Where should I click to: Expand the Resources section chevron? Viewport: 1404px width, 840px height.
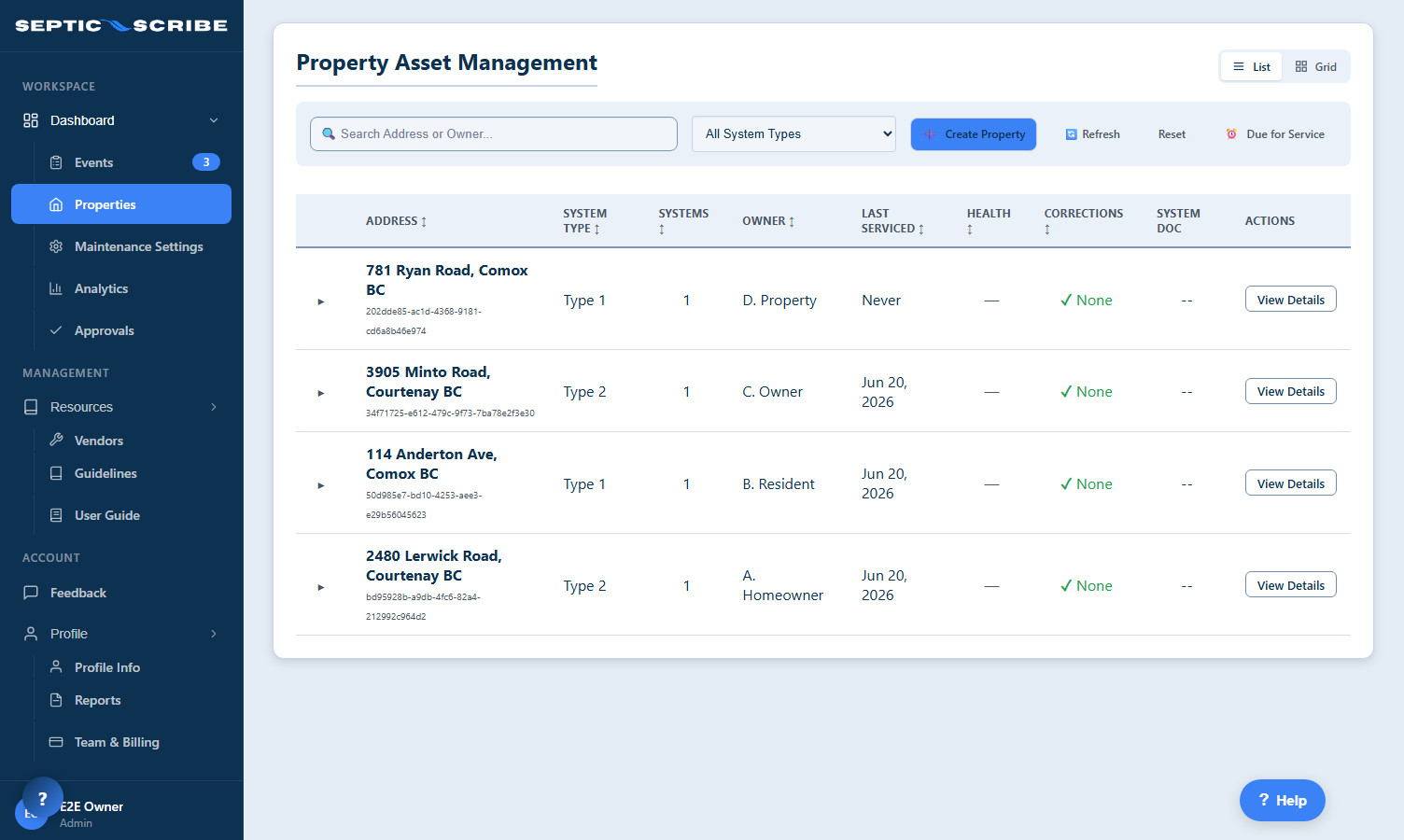click(214, 407)
